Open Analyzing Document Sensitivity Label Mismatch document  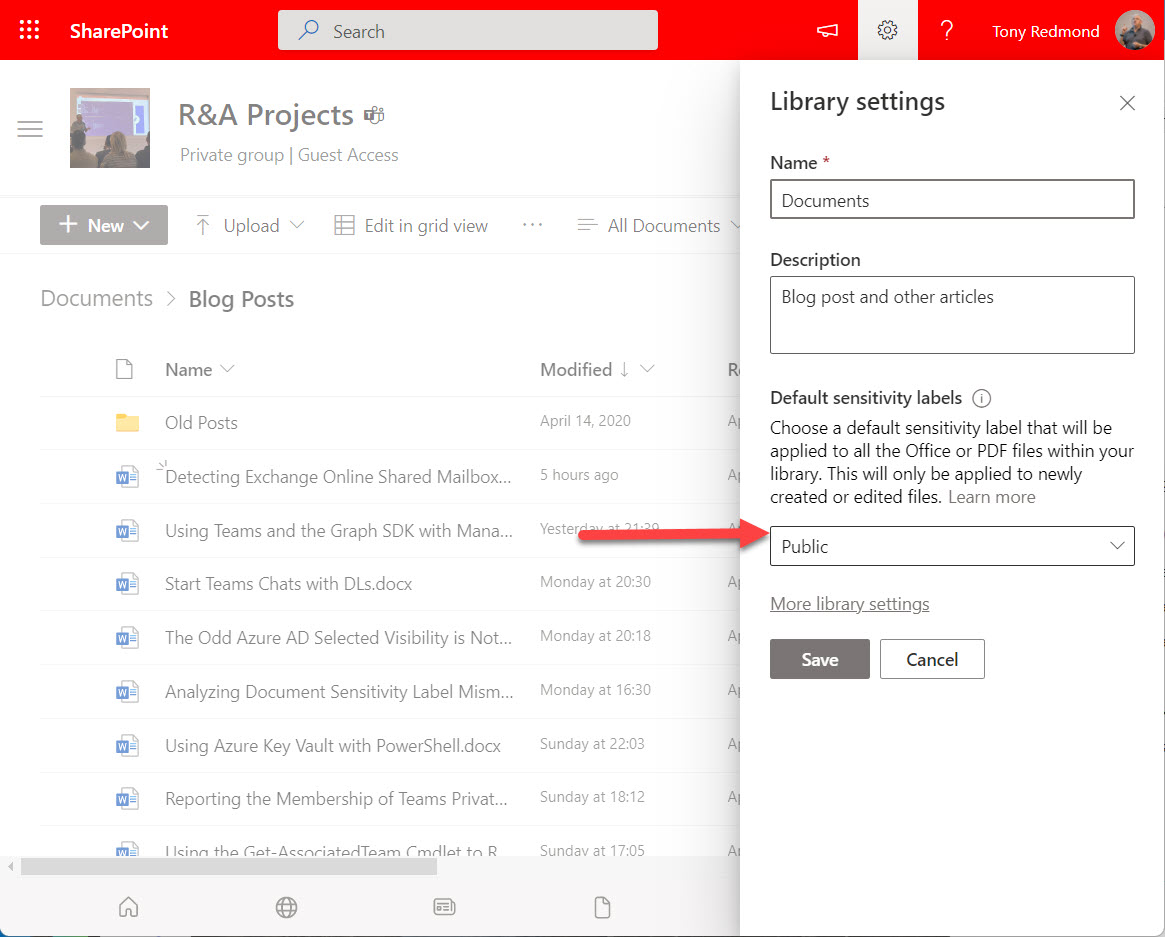339,692
